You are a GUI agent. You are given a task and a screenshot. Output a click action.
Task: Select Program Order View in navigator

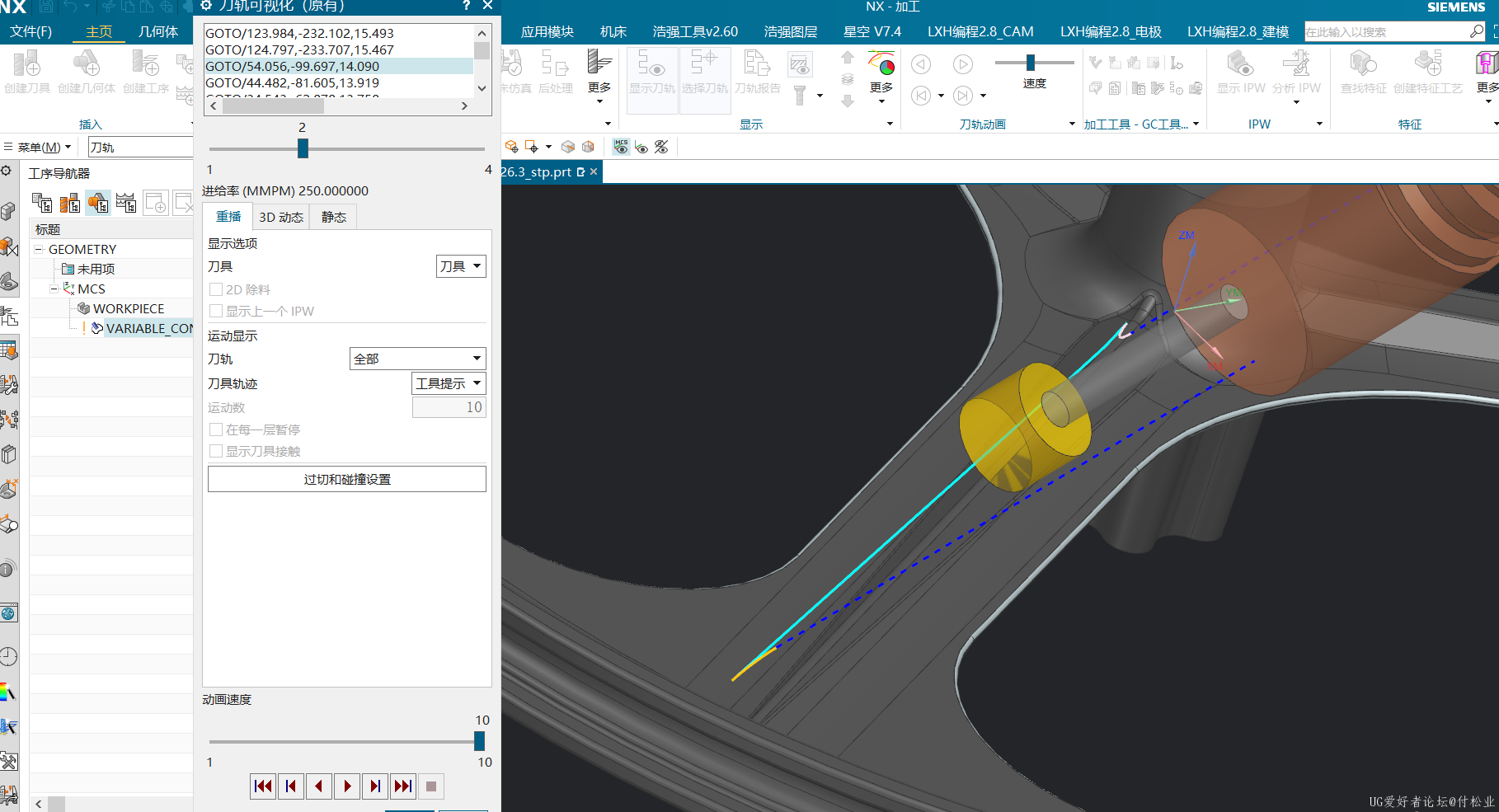41,202
